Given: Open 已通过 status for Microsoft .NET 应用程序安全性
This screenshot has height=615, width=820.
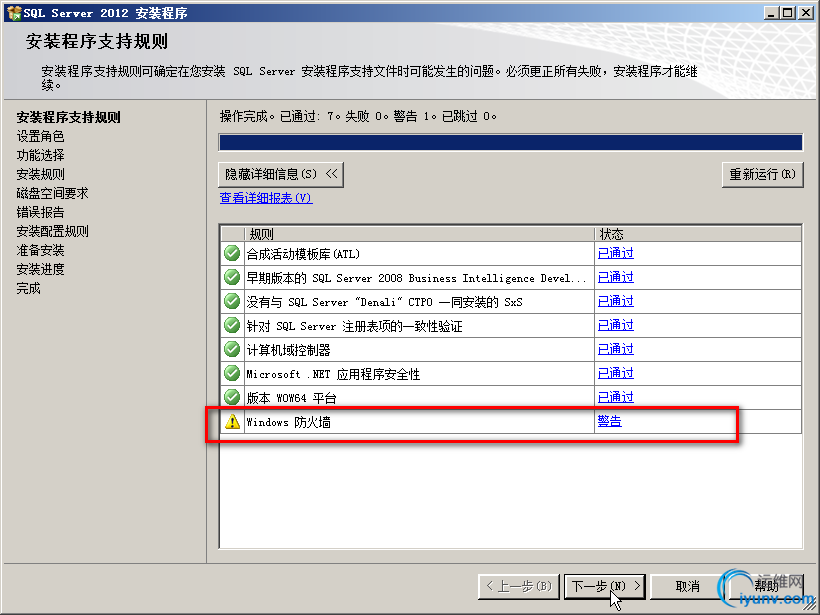Looking at the screenshot, I should coord(616,373).
